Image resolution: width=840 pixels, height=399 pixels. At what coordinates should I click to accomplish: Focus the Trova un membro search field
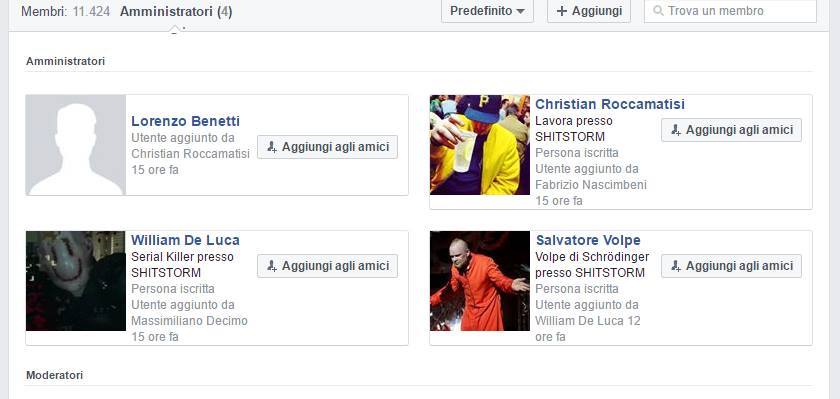pos(730,11)
